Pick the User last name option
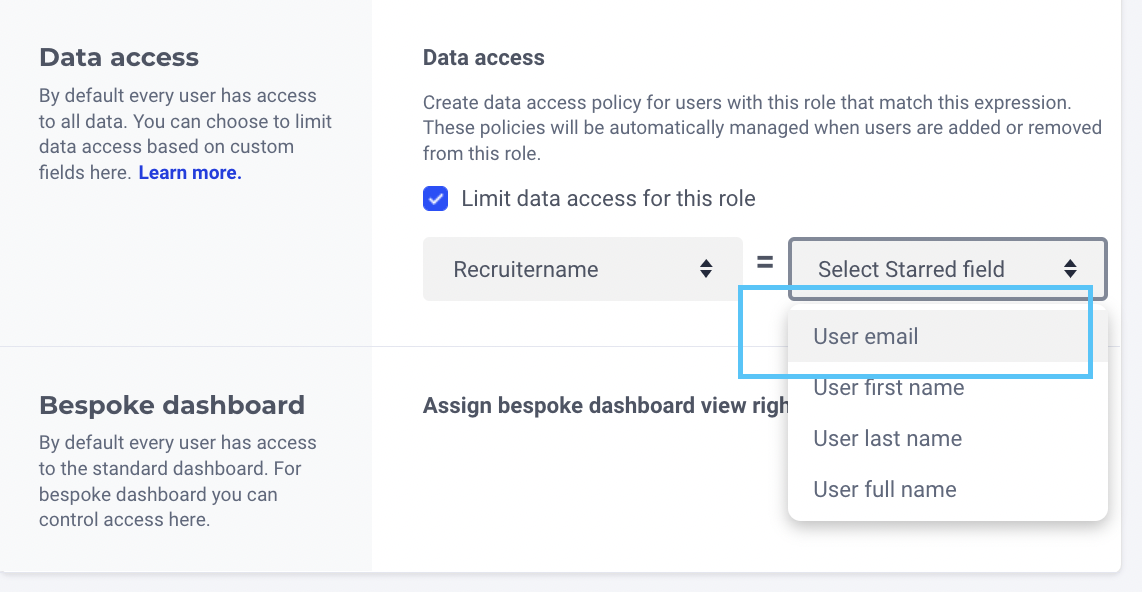The width and height of the screenshot is (1142, 592). (888, 439)
